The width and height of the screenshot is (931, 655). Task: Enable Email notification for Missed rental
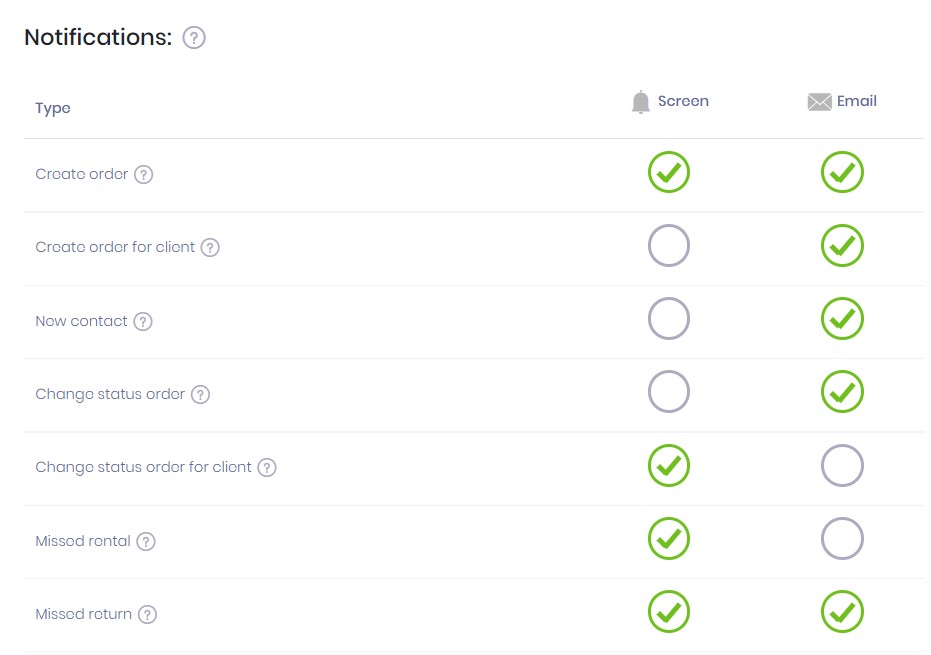(842, 539)
